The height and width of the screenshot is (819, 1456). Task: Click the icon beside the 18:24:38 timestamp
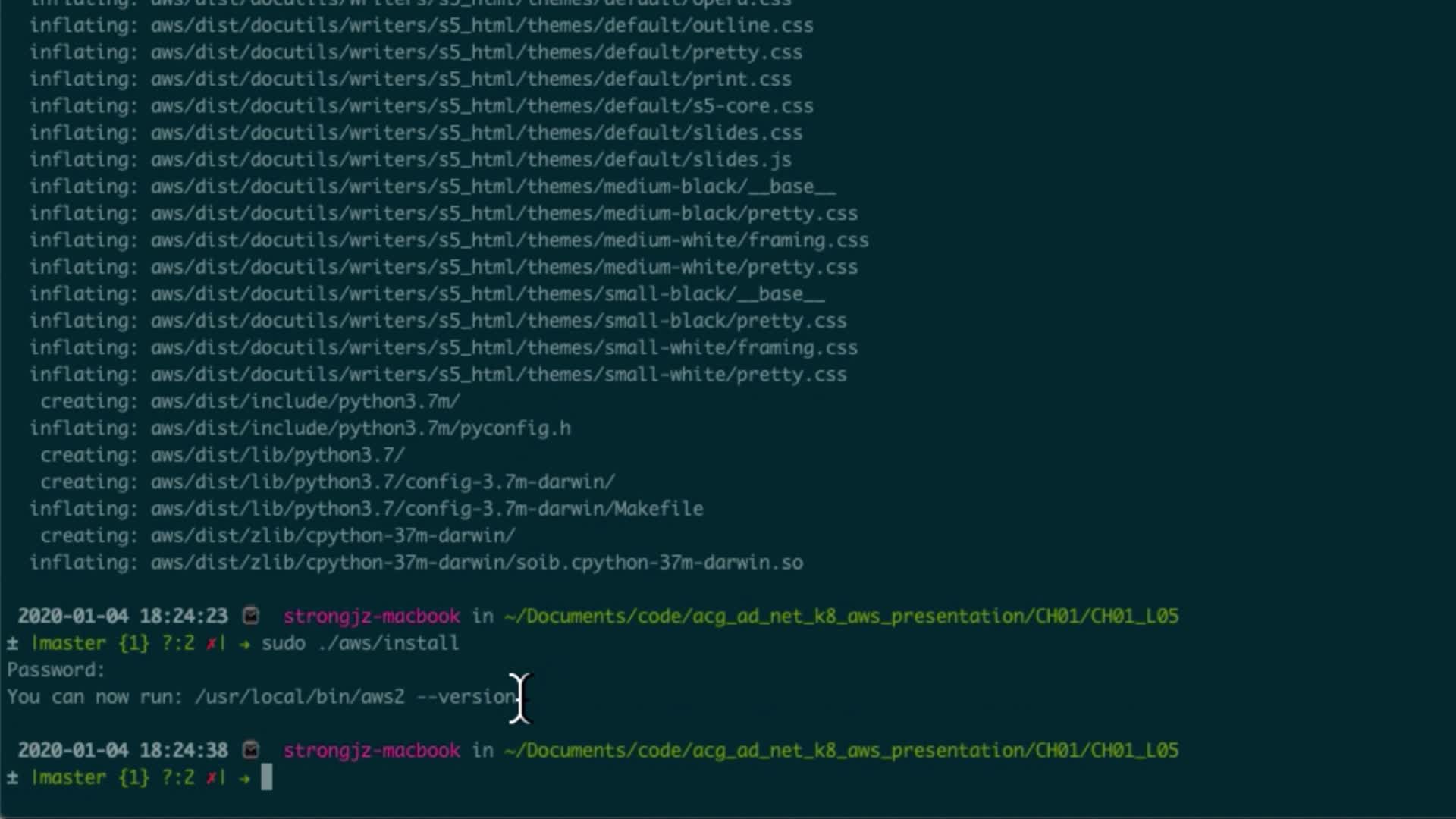point(251,750)
